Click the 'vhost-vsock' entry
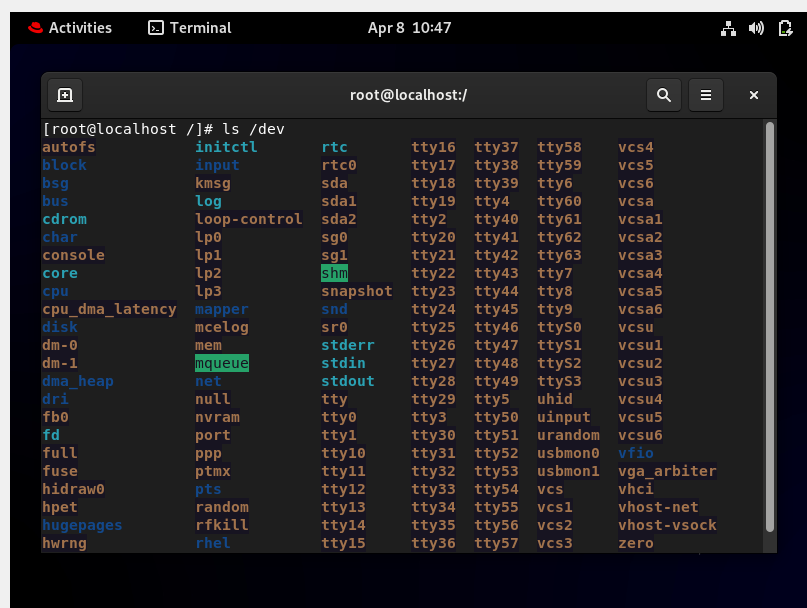807x608 pixels. pos(667,526)
